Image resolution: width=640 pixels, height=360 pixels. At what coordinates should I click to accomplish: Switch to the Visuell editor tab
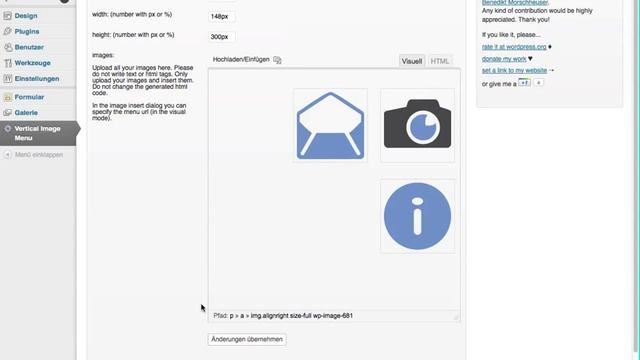(x=411, y=61)
